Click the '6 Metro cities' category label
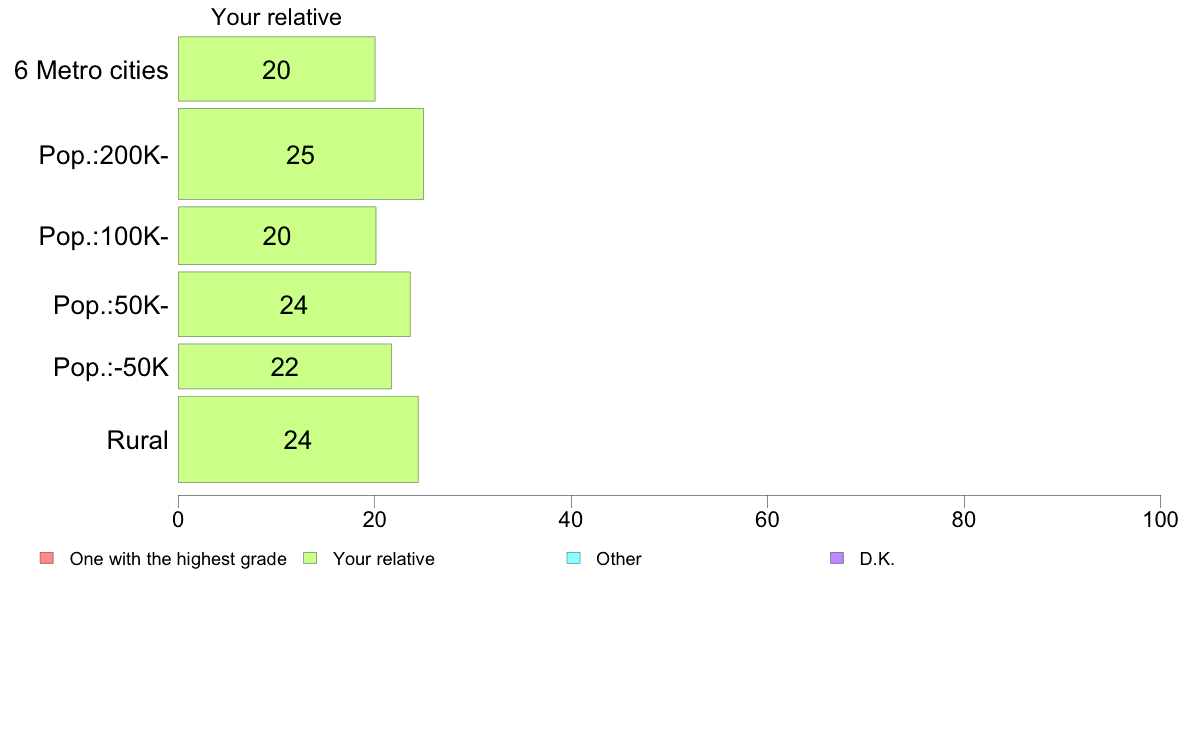This screenshot has height=736, width=1188. click(x=91, y=70)
